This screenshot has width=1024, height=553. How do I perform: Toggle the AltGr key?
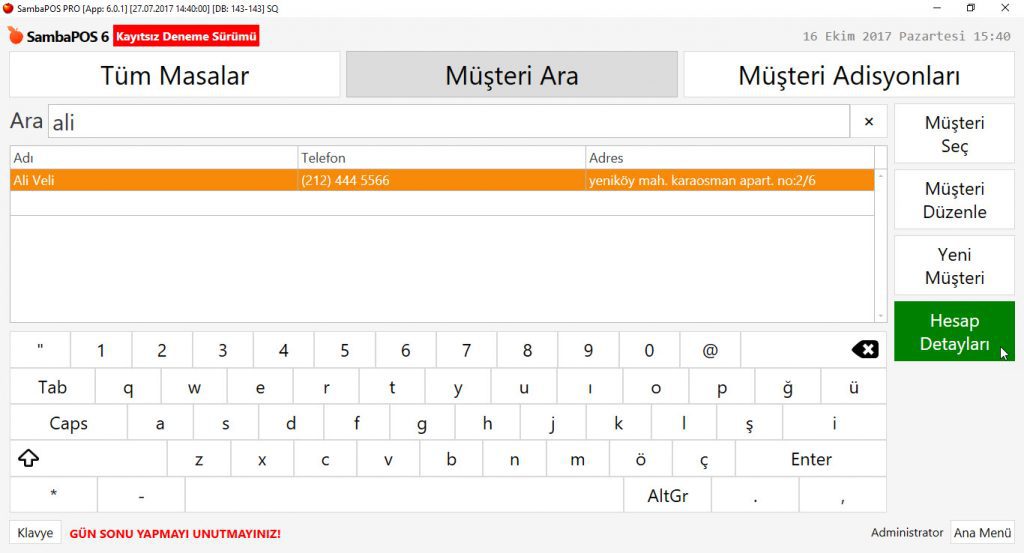[667, 495]
